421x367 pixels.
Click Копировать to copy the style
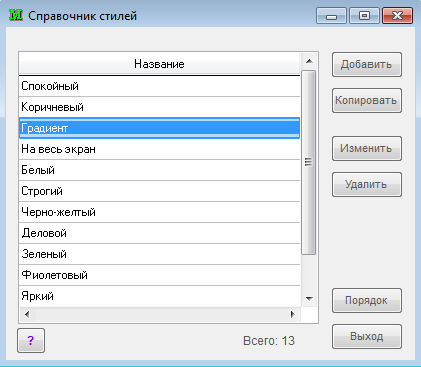click(x=367, y=100)
